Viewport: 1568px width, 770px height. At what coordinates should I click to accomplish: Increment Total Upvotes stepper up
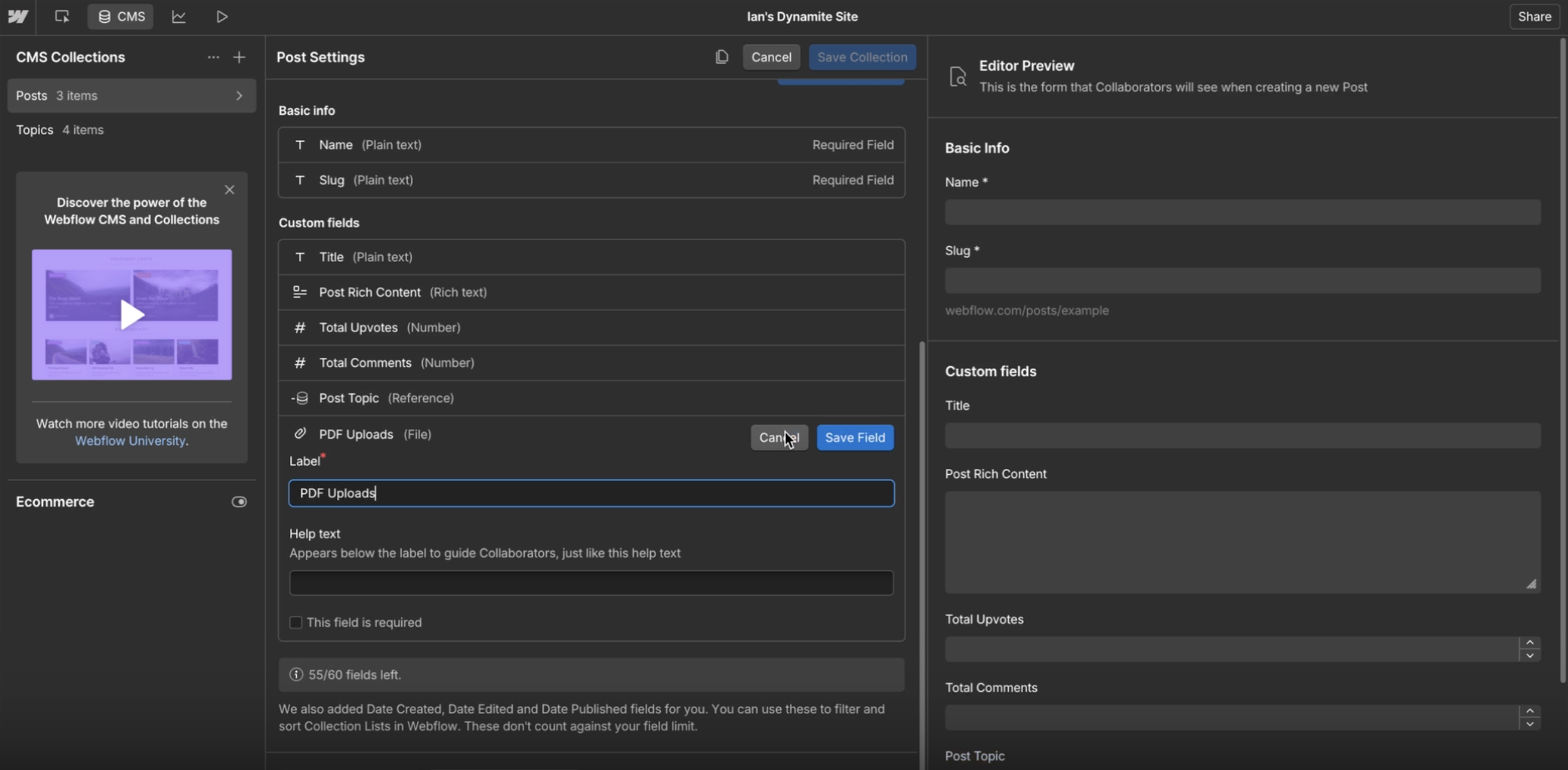1530,643
